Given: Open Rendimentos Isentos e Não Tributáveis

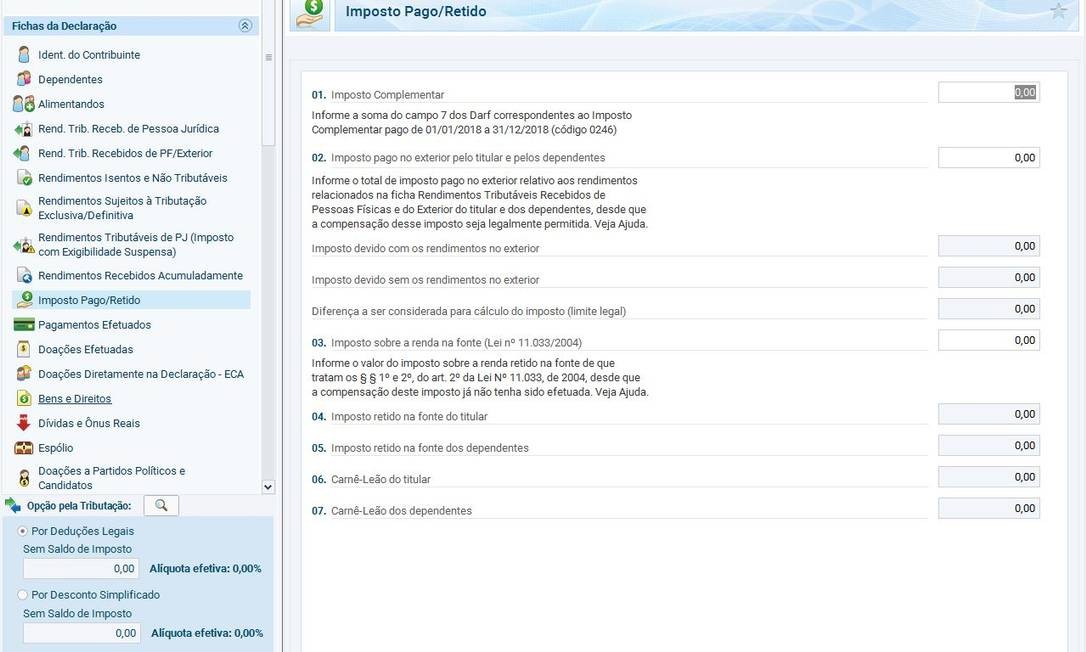Looking at the screenshot, I should point(132,178).
